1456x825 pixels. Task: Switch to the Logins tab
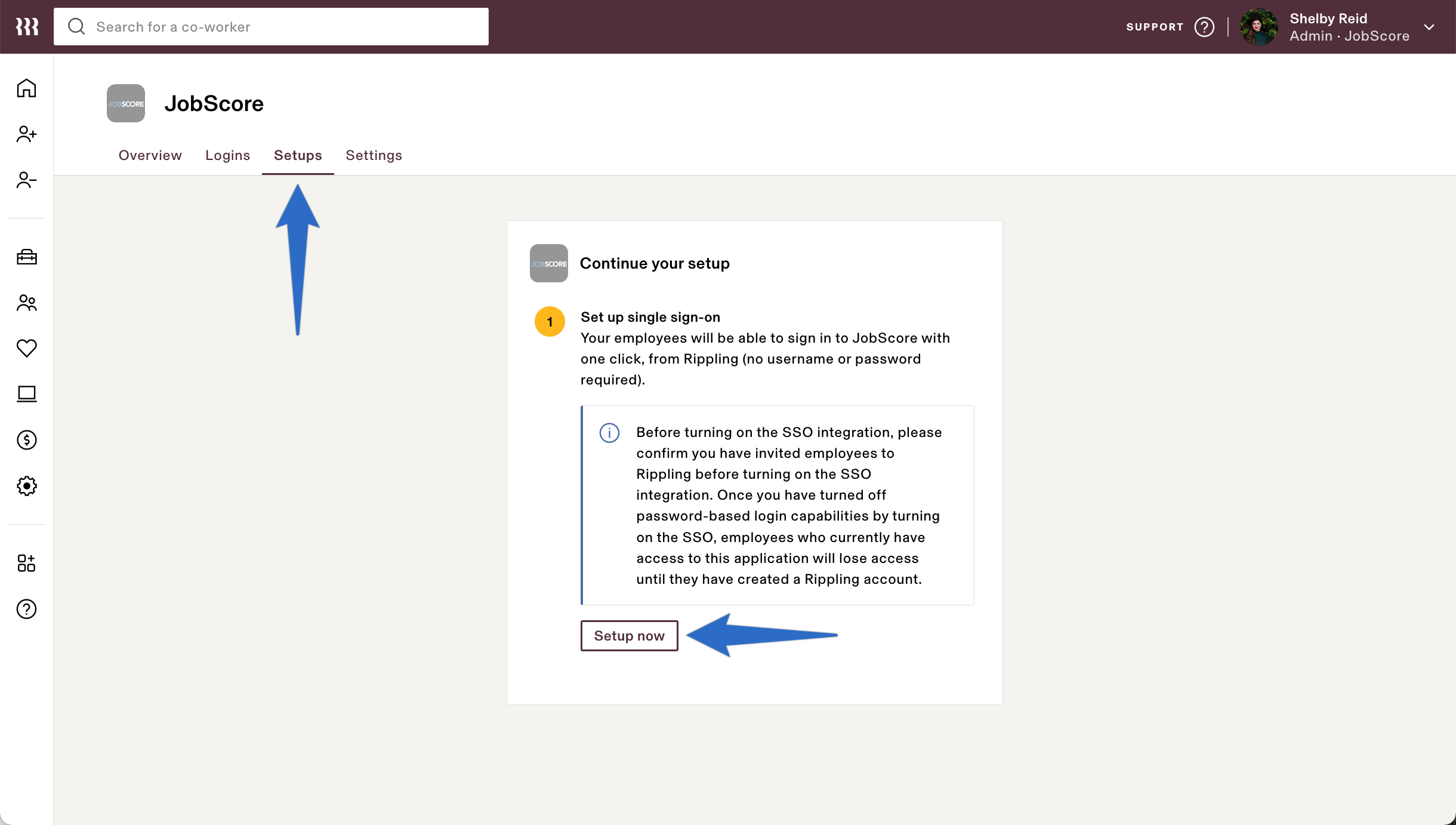pyautogui.click(x=227, y=155)
